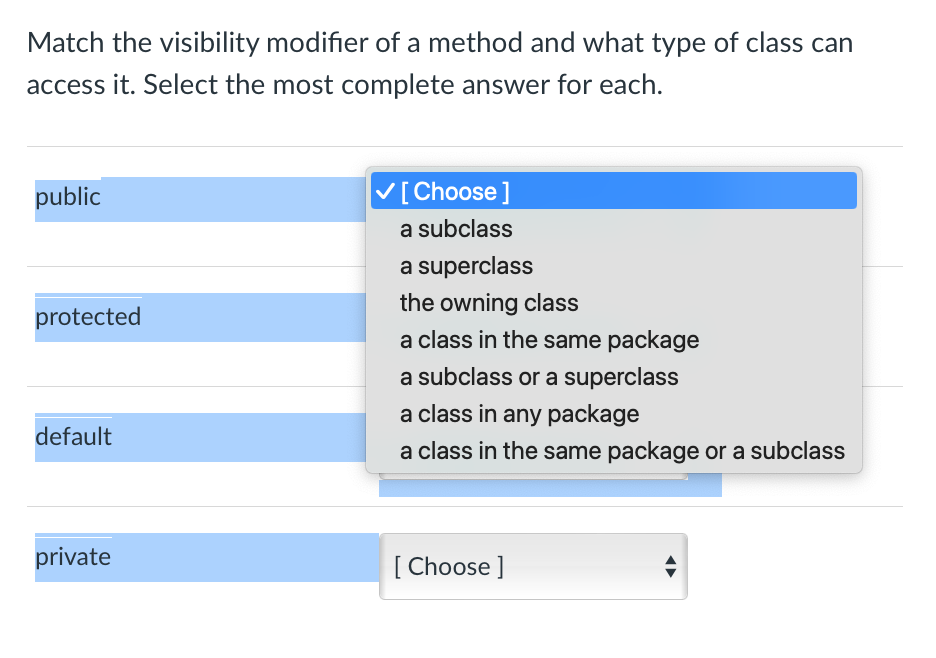
Task: Click the default row's dropdown strip below the list
Action: coord(550,486)
